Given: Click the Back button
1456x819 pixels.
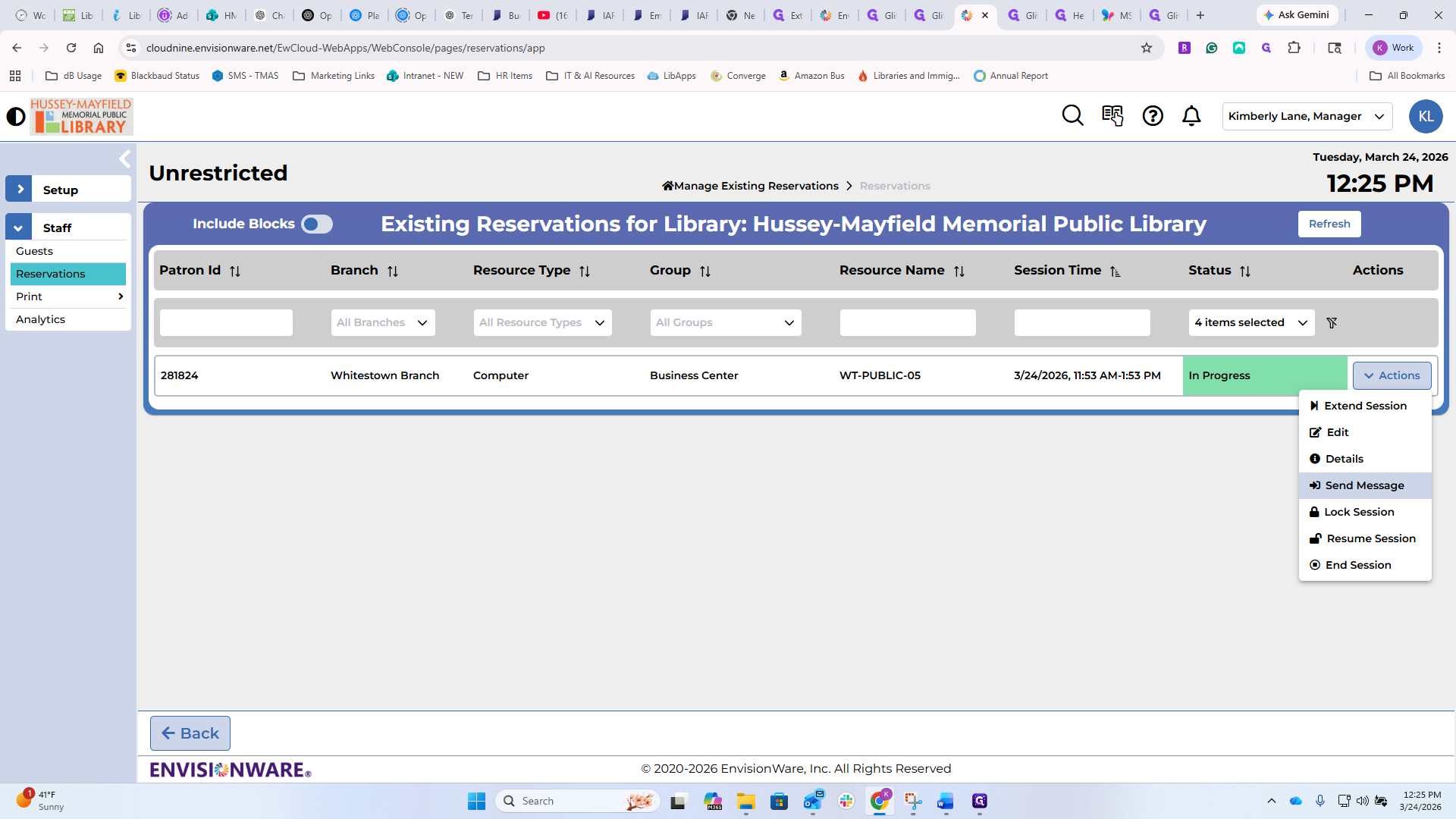Looking at the screenshot, I should [190, 733].
